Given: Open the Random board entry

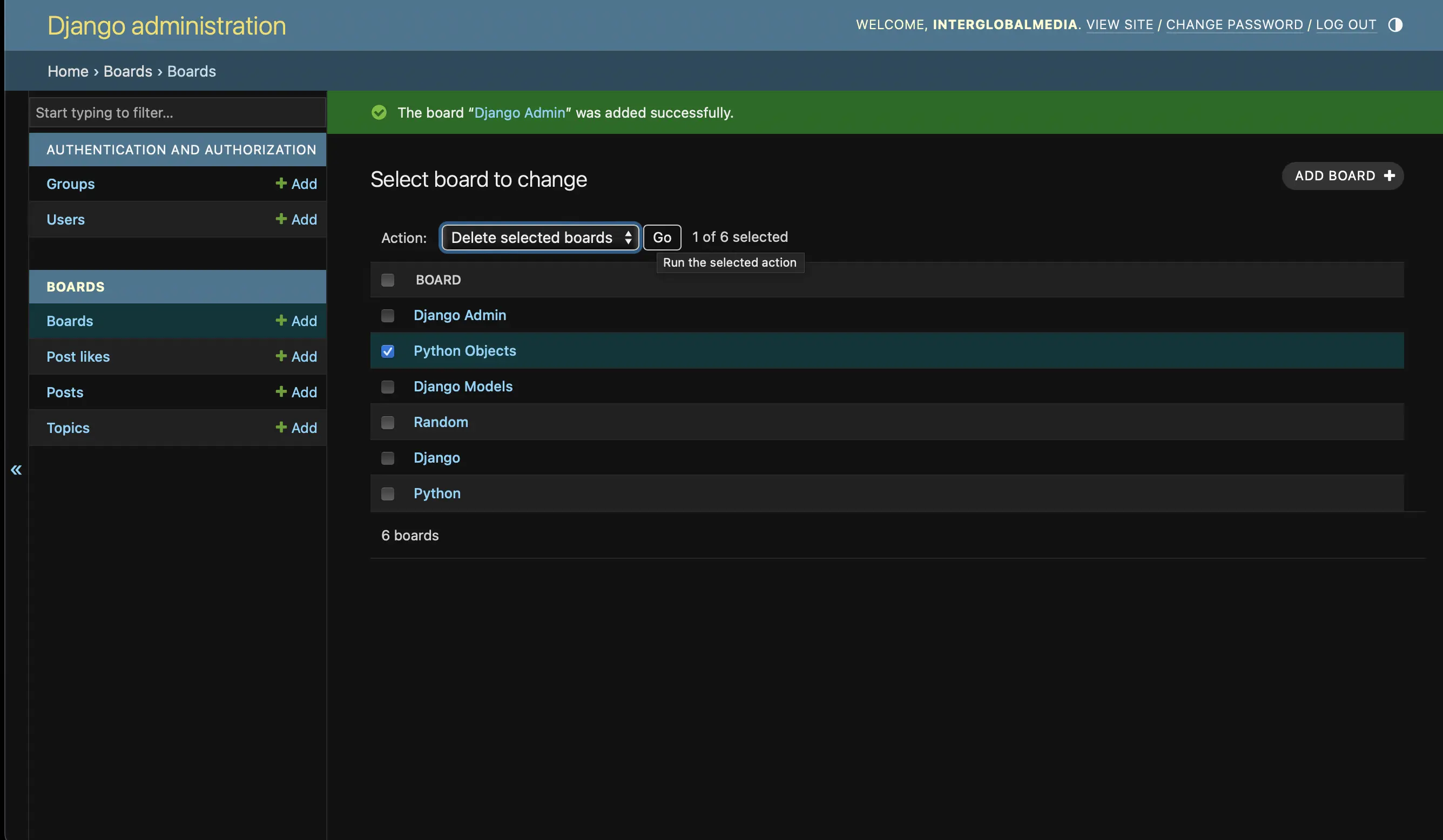Looking at the screenshot, I should [441, 422].
